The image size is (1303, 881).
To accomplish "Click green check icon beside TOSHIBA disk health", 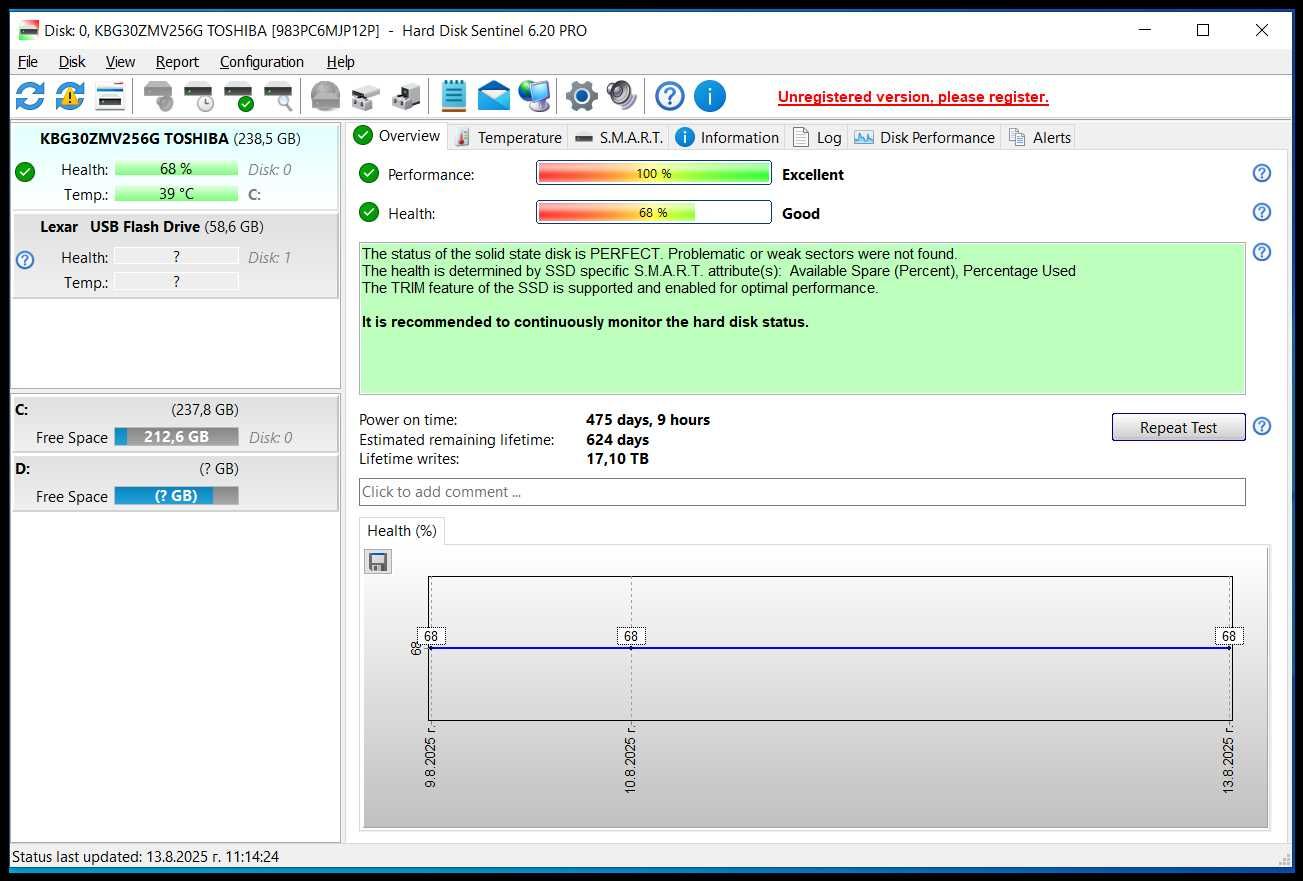I will [25, 172].
